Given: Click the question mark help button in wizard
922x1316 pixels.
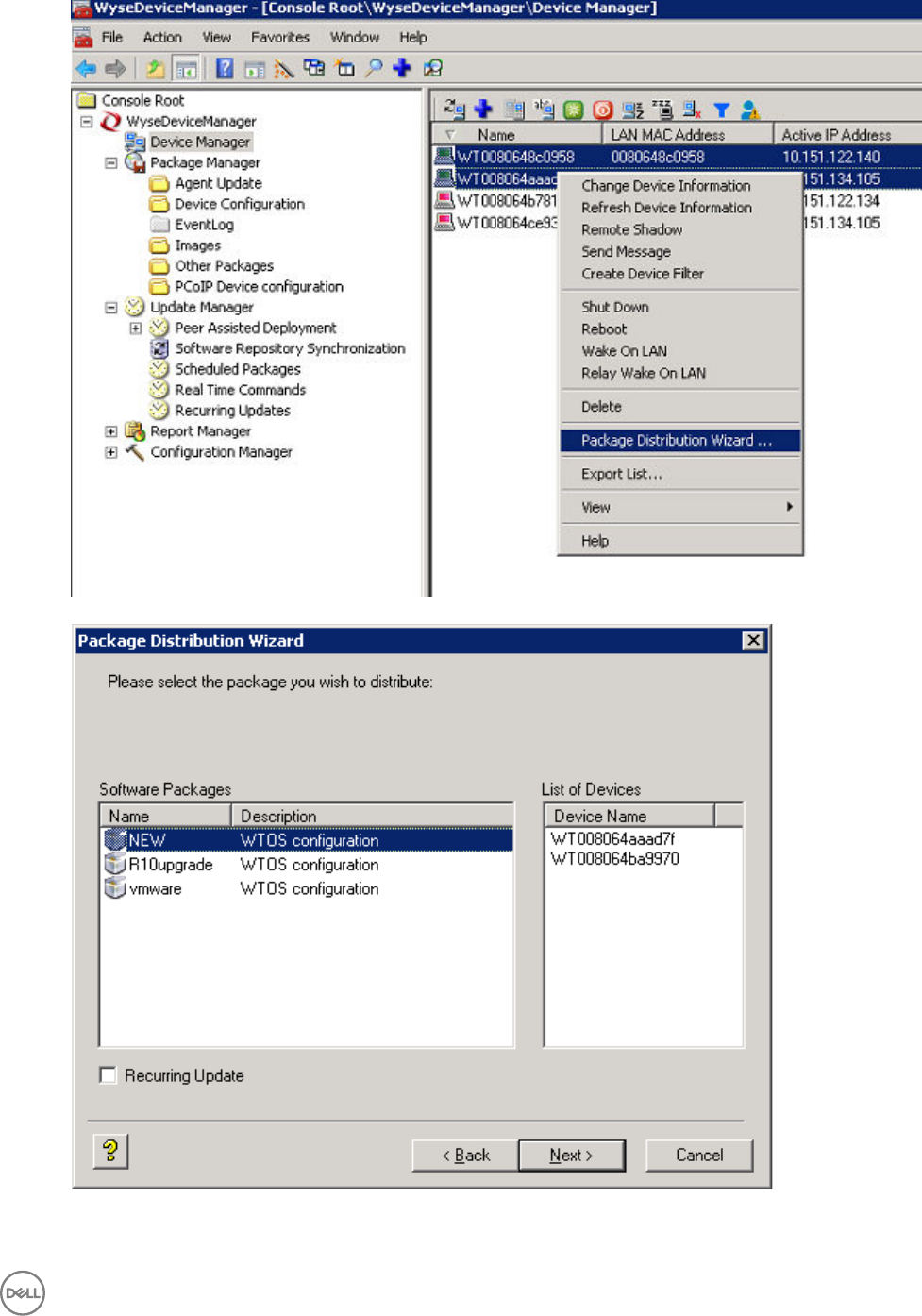Looking at the screenshot, I should pyautogui.click(x=110, y=1151).
